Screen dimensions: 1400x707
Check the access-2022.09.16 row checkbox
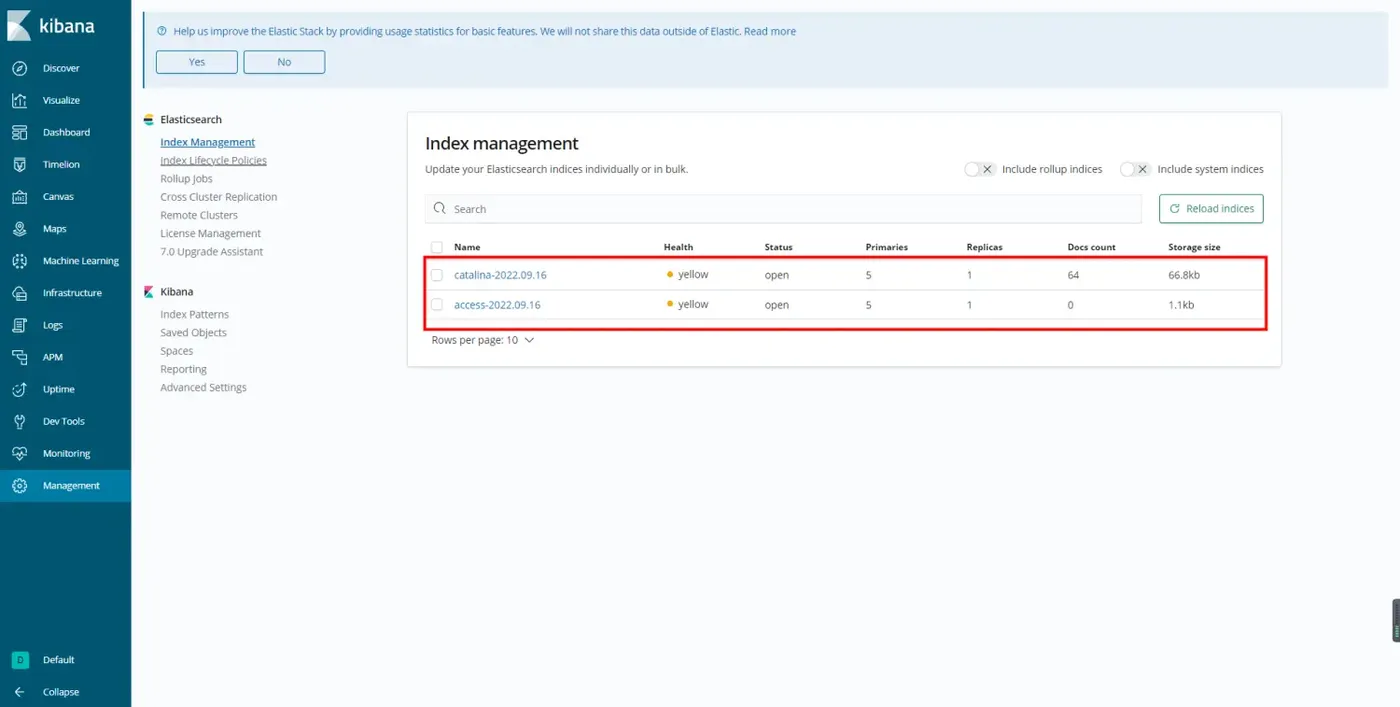(437, 304)
